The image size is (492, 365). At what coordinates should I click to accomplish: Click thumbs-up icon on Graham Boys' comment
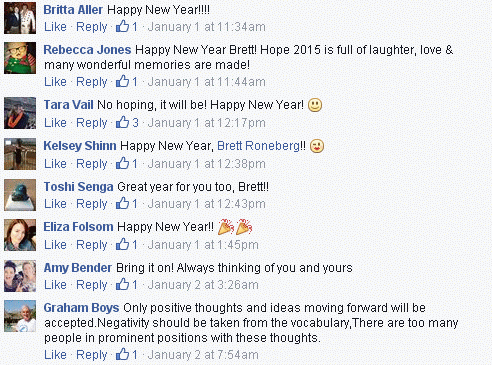tap(122, 354)
